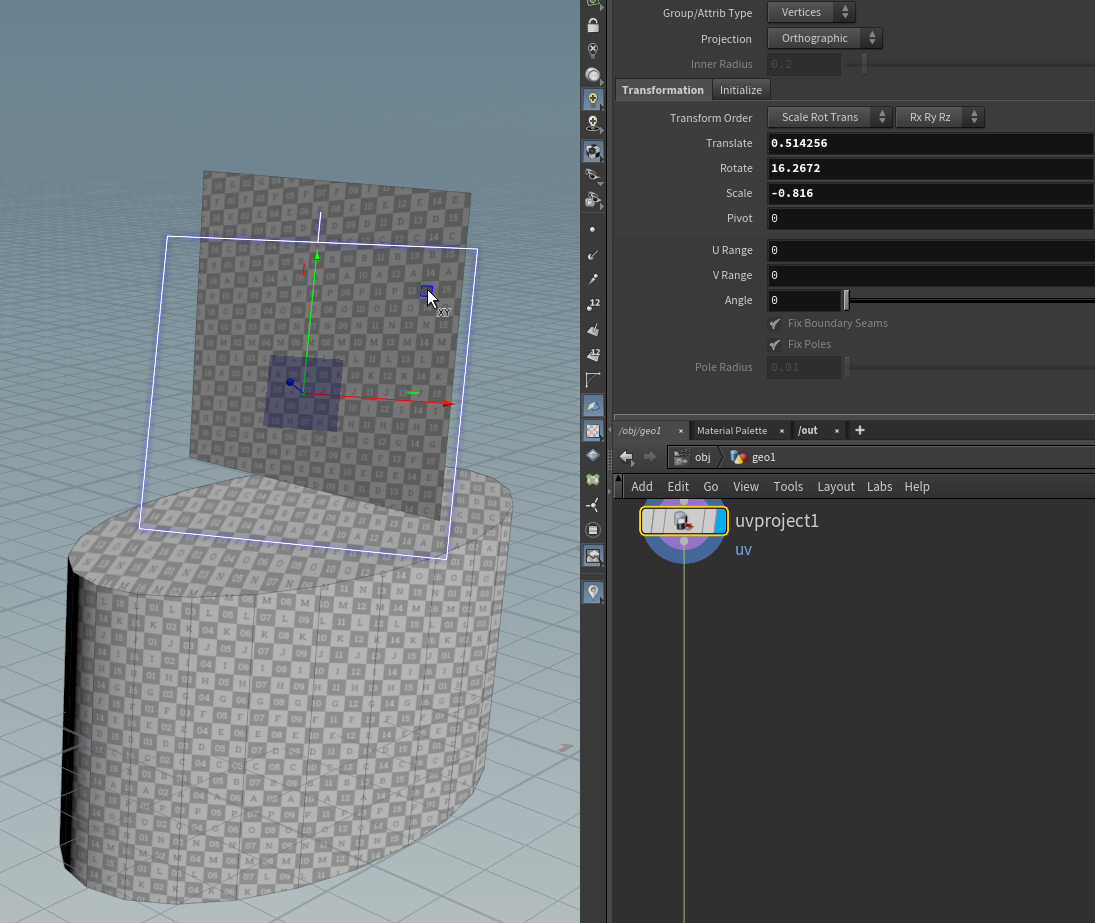Toggle the blue display flag on uvproject1 node

pyautogui.click(x=721, y=521)
